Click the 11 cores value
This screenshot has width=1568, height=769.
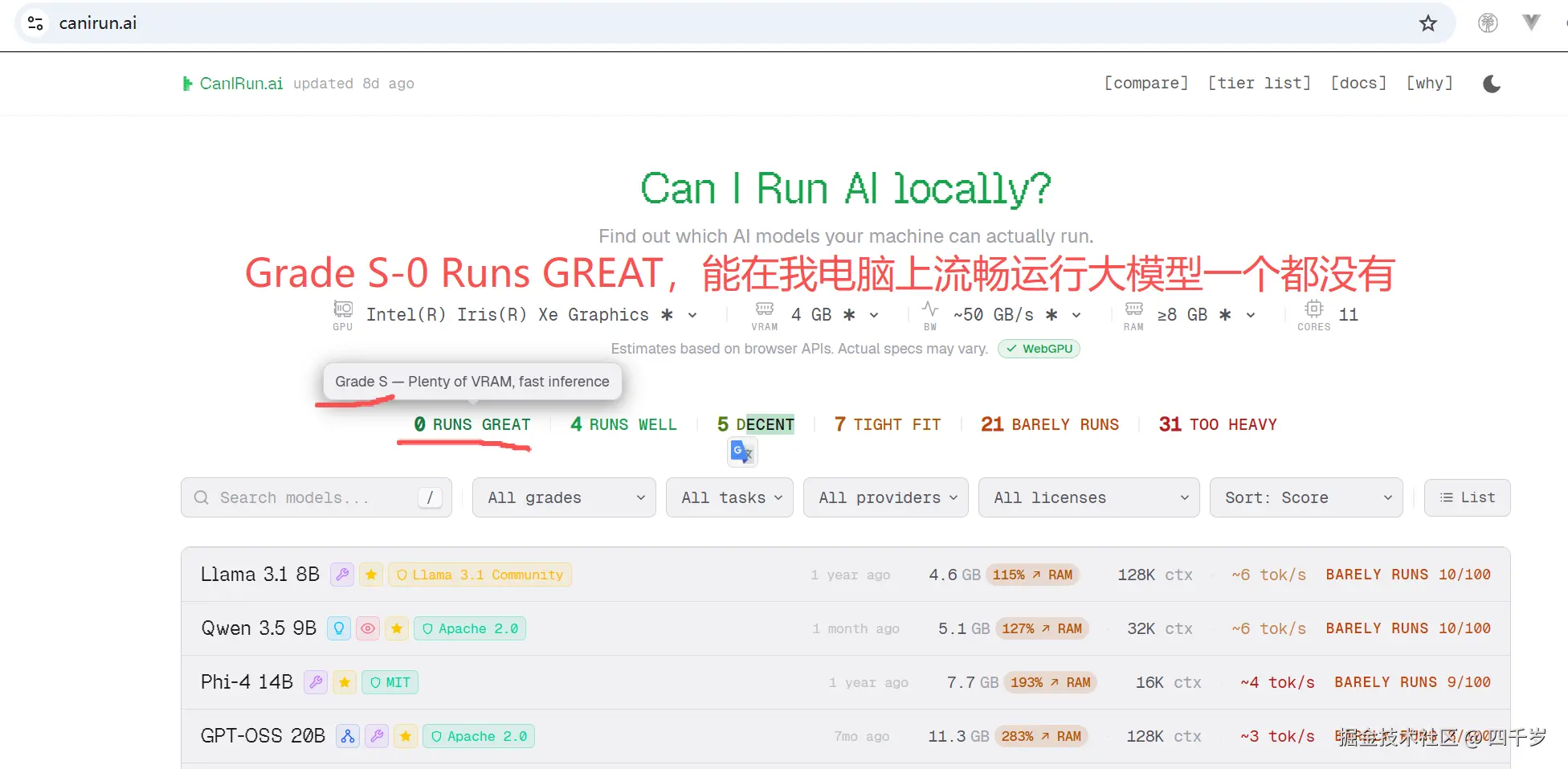pos(1349,315)
